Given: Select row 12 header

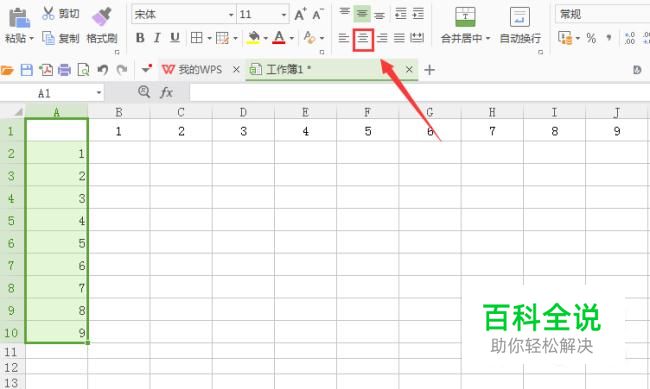Looking at the screenshot, I should (x=12, y=367).
